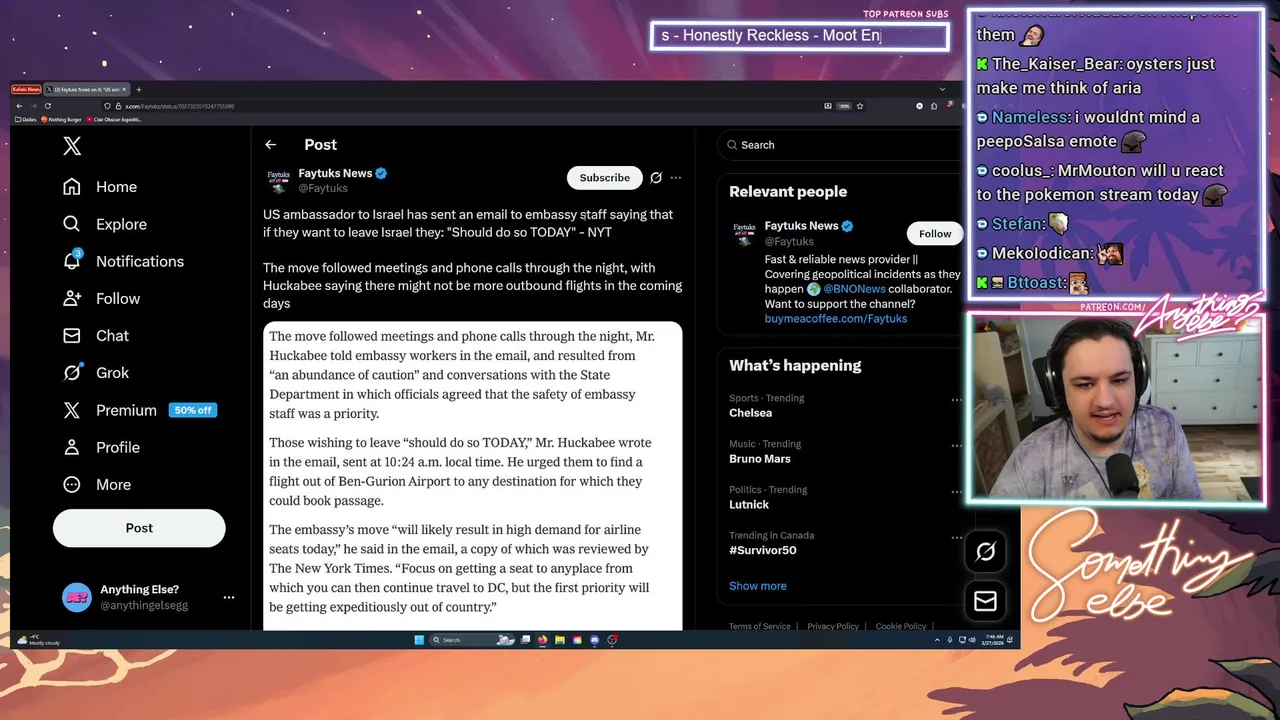Click the Subscribe button on the post
The height and width of the screenshot is (720, 1280).
point(605,178)
